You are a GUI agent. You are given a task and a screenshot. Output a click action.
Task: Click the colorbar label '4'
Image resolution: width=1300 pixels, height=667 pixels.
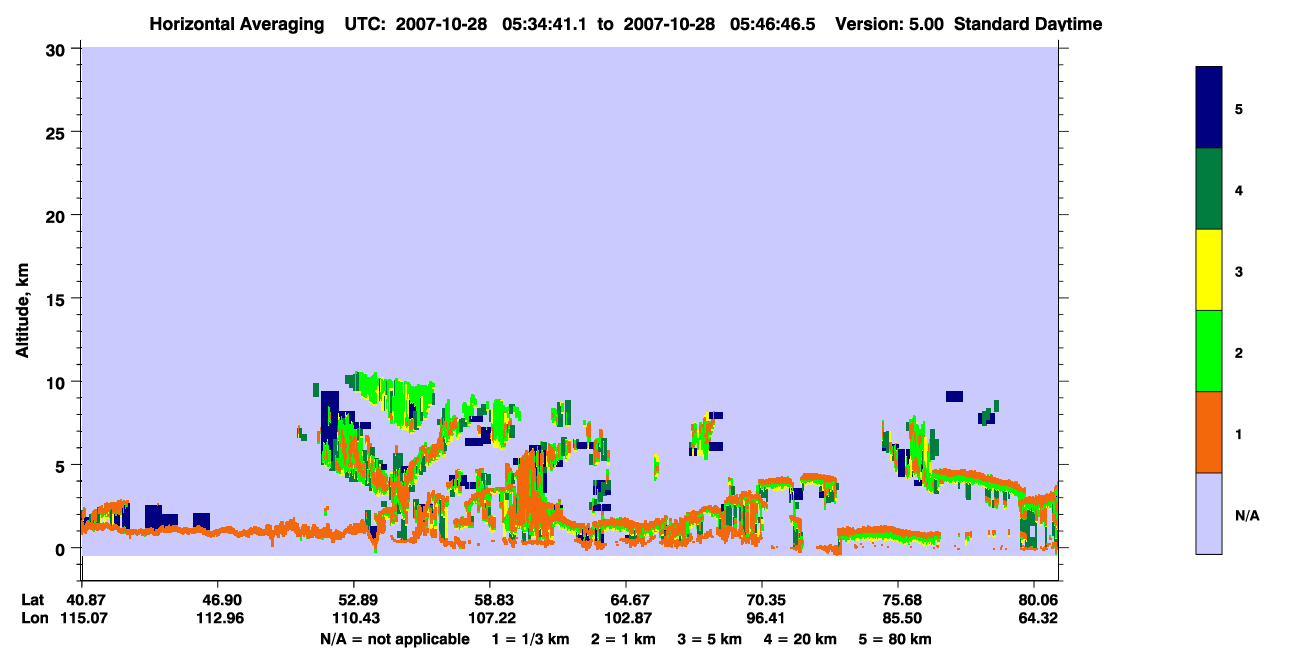[x=1239, y=190]
